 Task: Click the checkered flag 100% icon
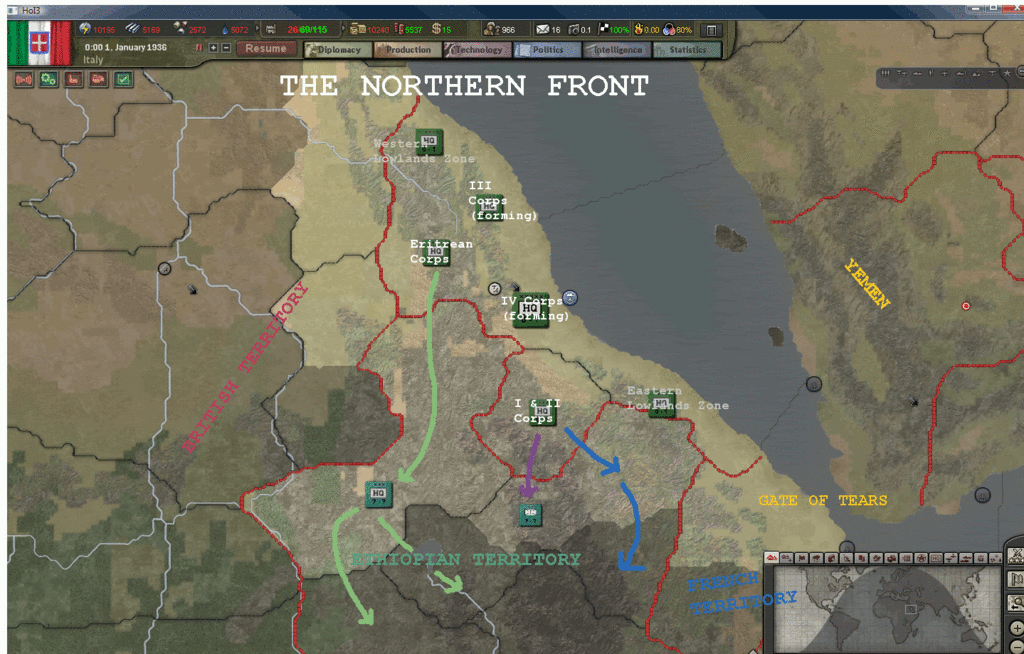tap(605, 29)
